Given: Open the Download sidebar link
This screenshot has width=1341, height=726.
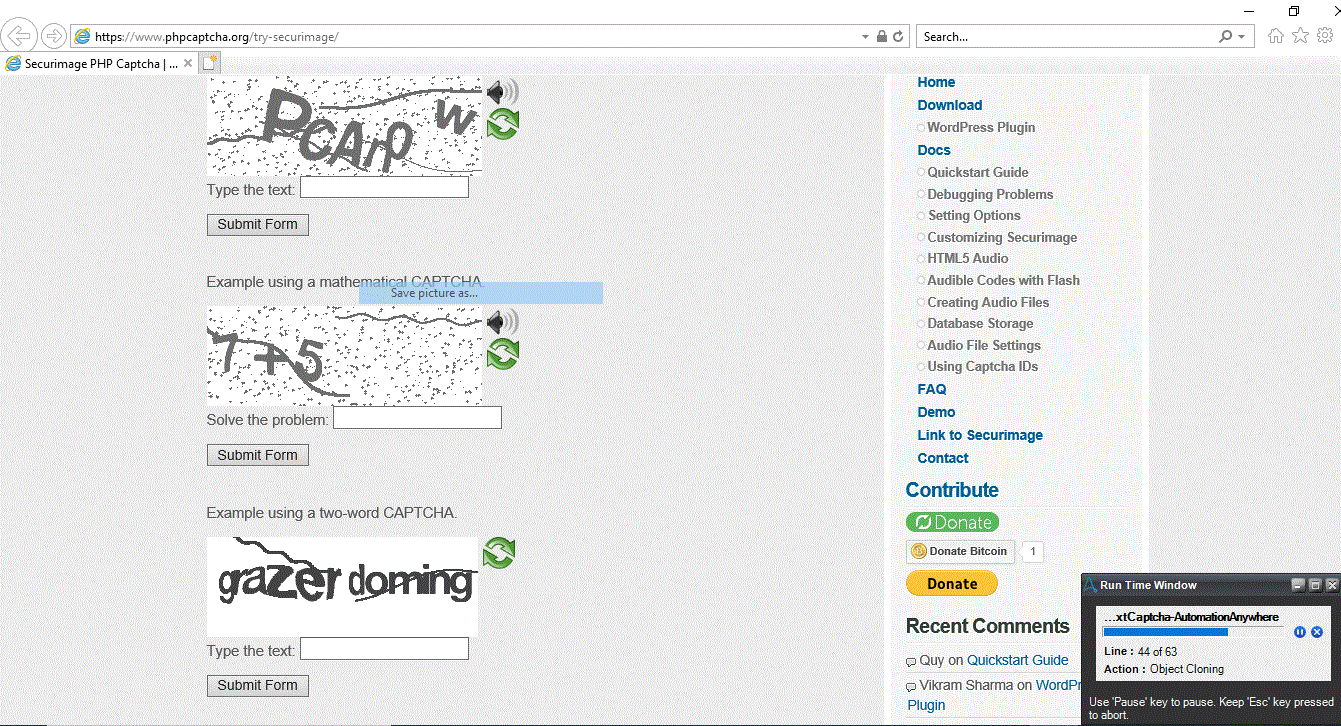Looking at the screenshot, I should click(x=950, y=105).
